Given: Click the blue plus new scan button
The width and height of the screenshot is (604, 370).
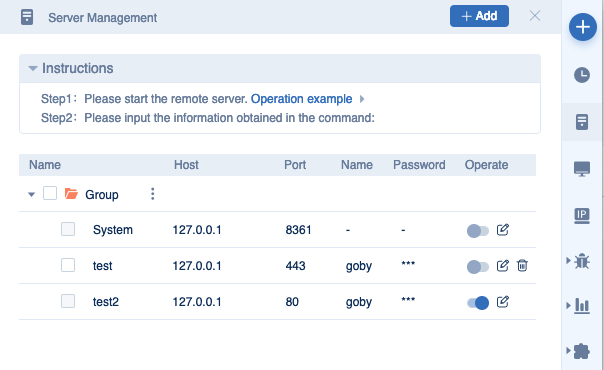Looking at the screenshot, I should 582,27.
